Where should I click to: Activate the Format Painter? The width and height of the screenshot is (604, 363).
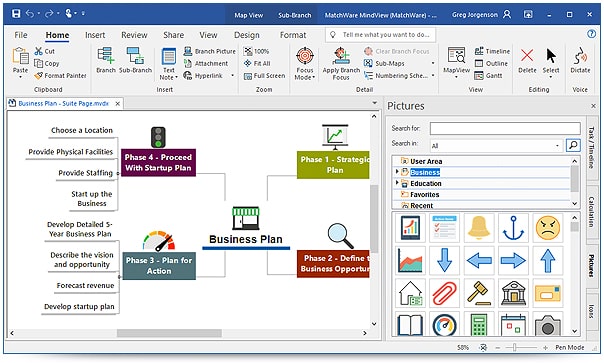[60, 76]
